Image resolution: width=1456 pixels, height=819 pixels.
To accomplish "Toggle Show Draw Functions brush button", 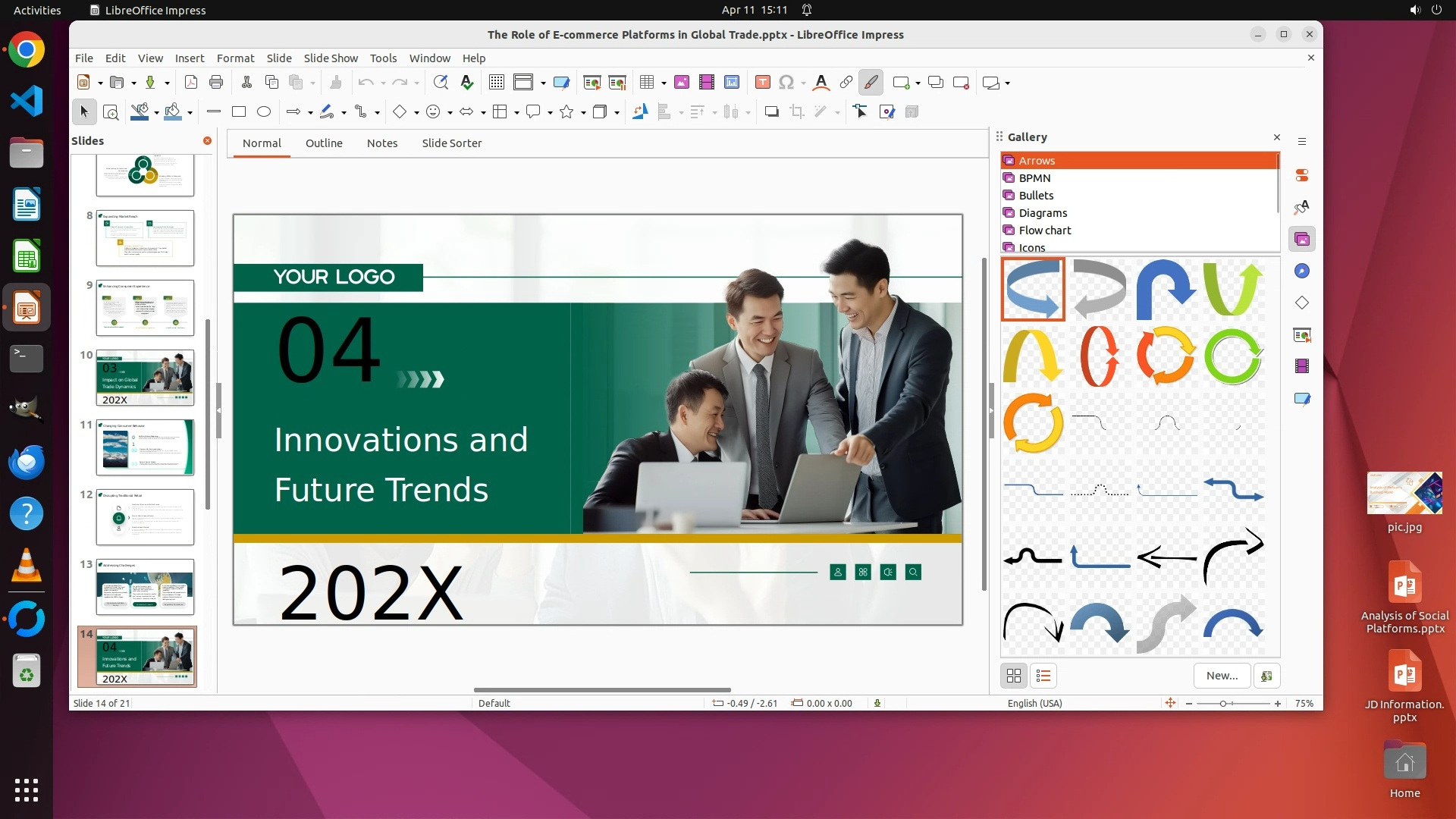I will point(871,83).
